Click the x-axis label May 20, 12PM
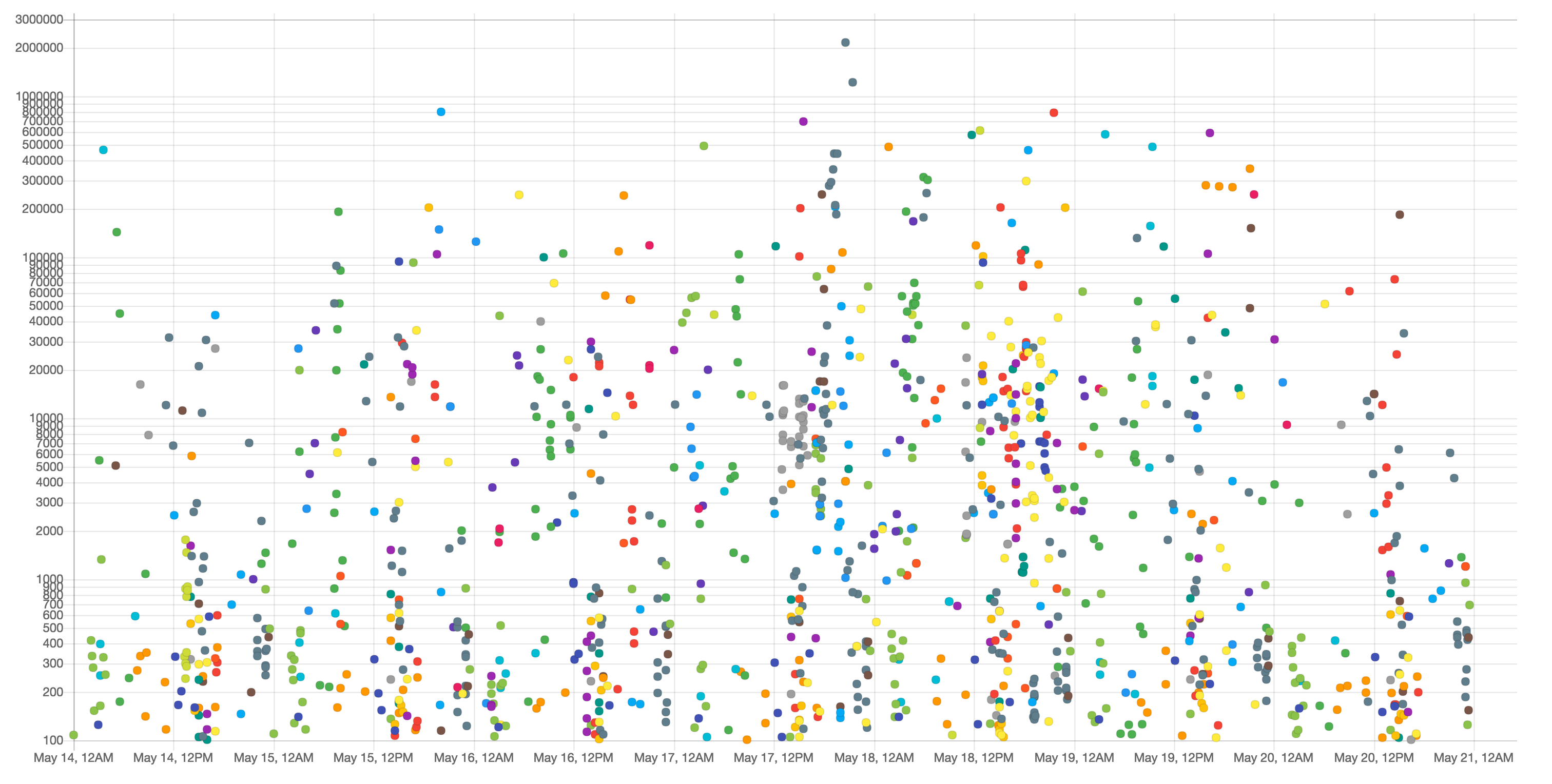The height and width of the screenshot is (784, 1552). click(1374, 757)
